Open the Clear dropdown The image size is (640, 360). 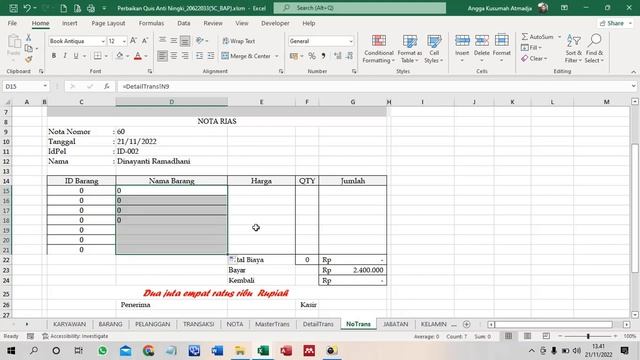[534, 58]
